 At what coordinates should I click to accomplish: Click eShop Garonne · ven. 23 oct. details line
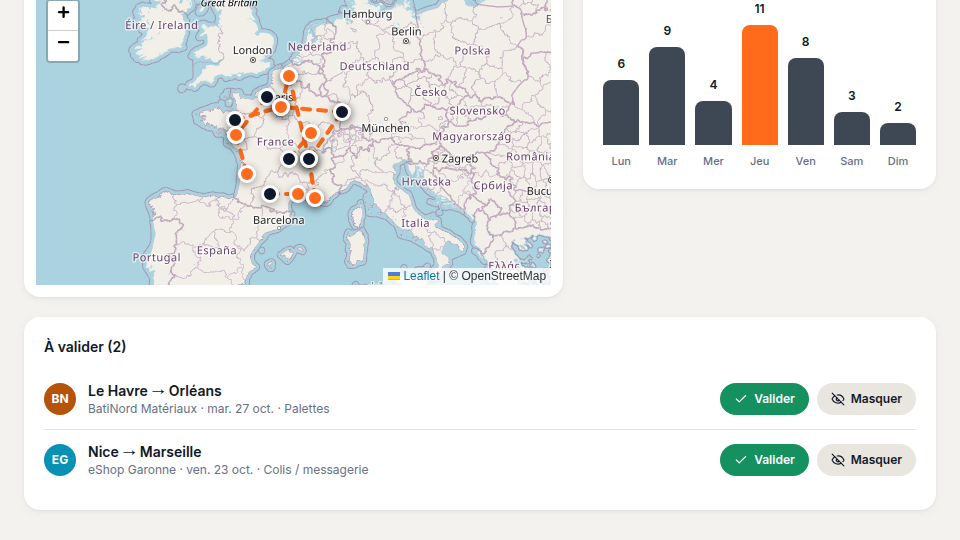(228, 470)
